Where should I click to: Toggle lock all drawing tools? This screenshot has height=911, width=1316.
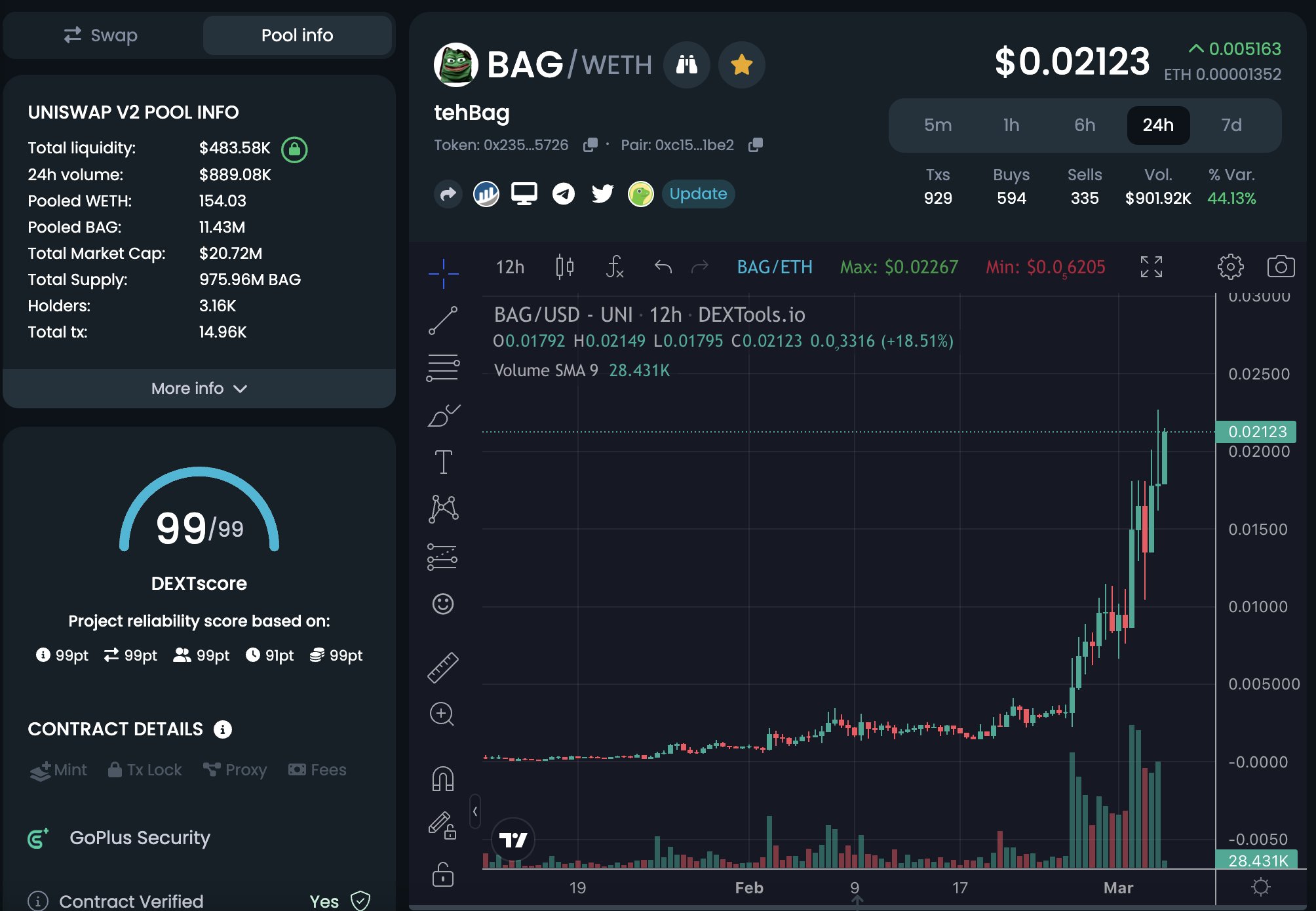tap(443, 874)
